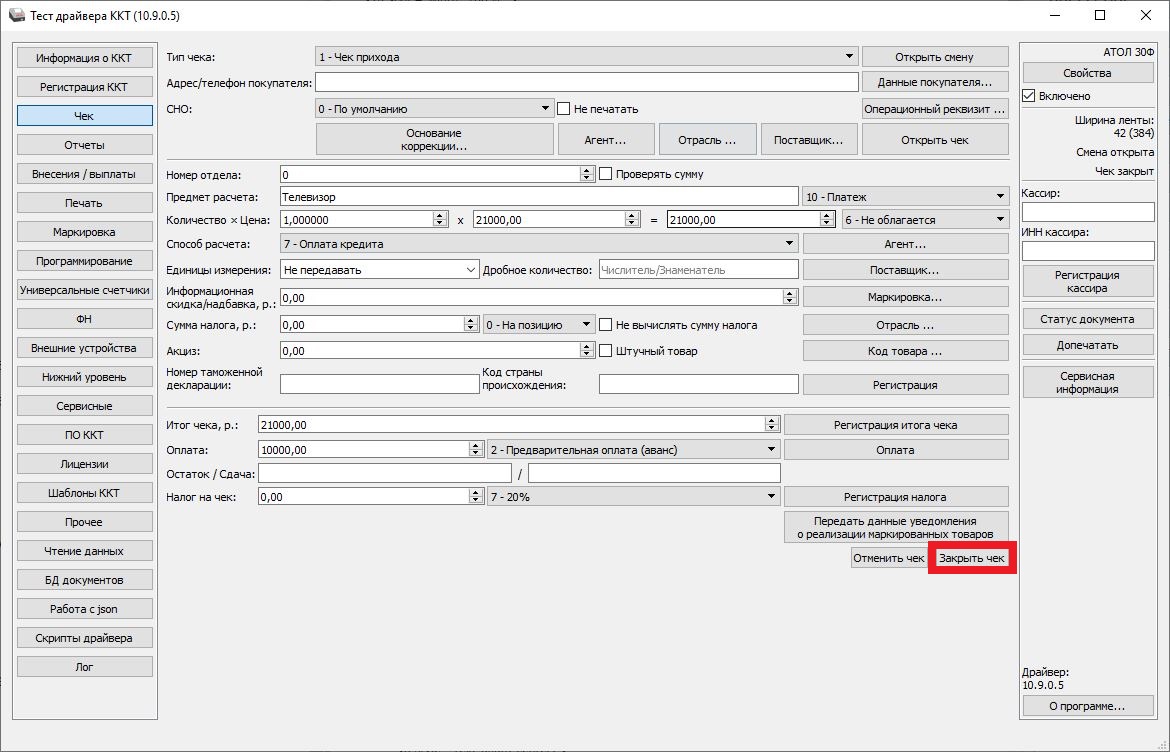Image resolution: width=1170 pixels, height=752 pixels.
Task: Go to the 'Информация о ККТ' section
Action: [85, 58]
